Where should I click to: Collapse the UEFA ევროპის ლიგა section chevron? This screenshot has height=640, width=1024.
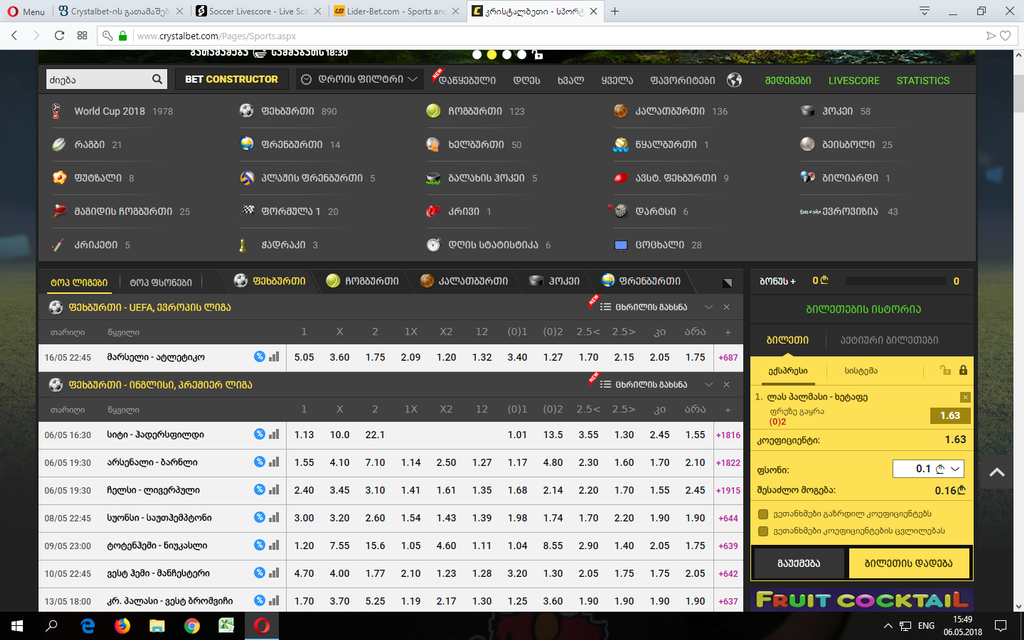tap(709, 307)
